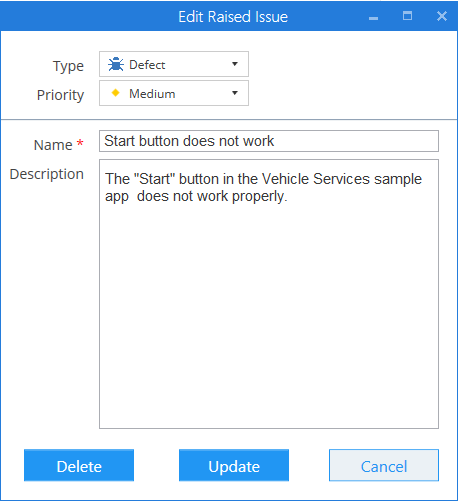The image size is (458, 501).
Task: Click the red required asterisk marker
Action: pyautogui.click(x=80, y=143)
